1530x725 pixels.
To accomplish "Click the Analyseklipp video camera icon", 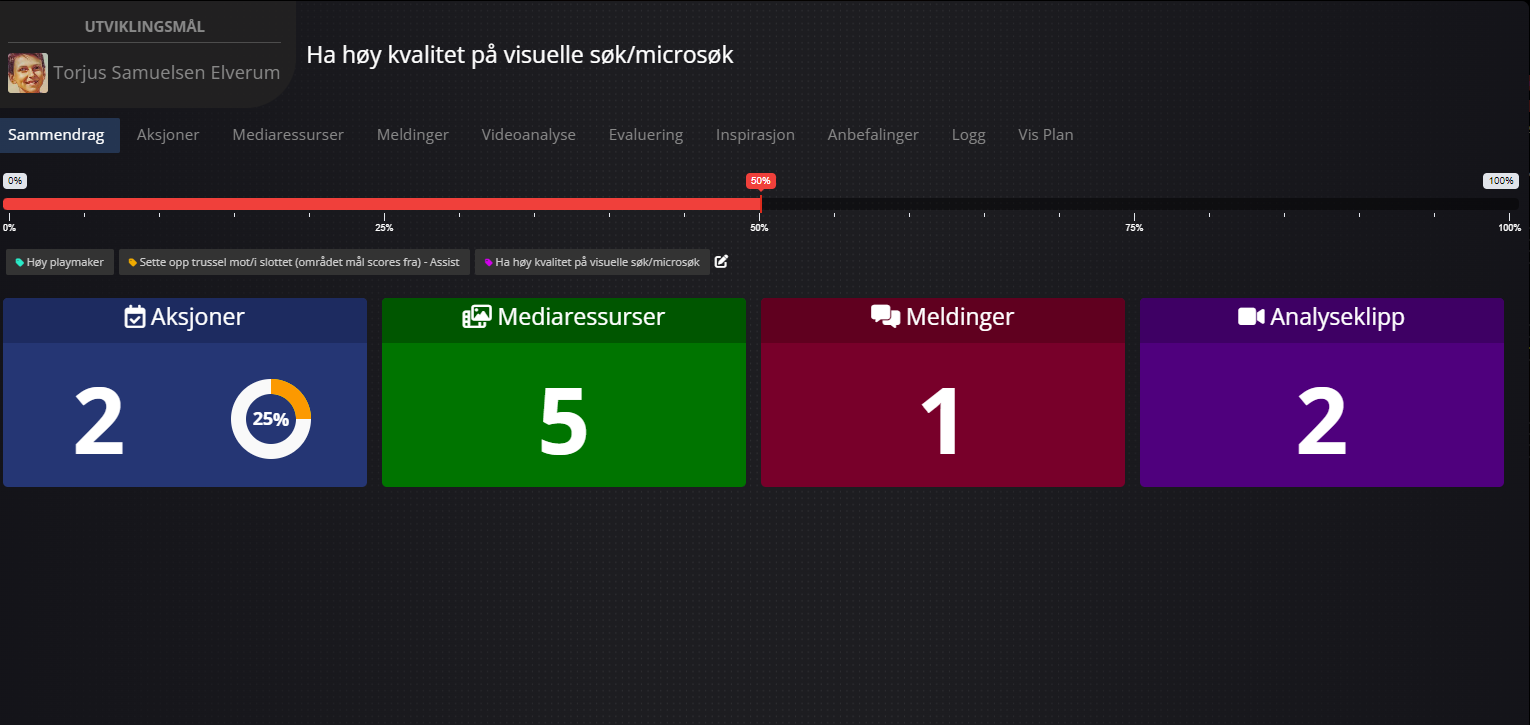I will coord(1251,317).
